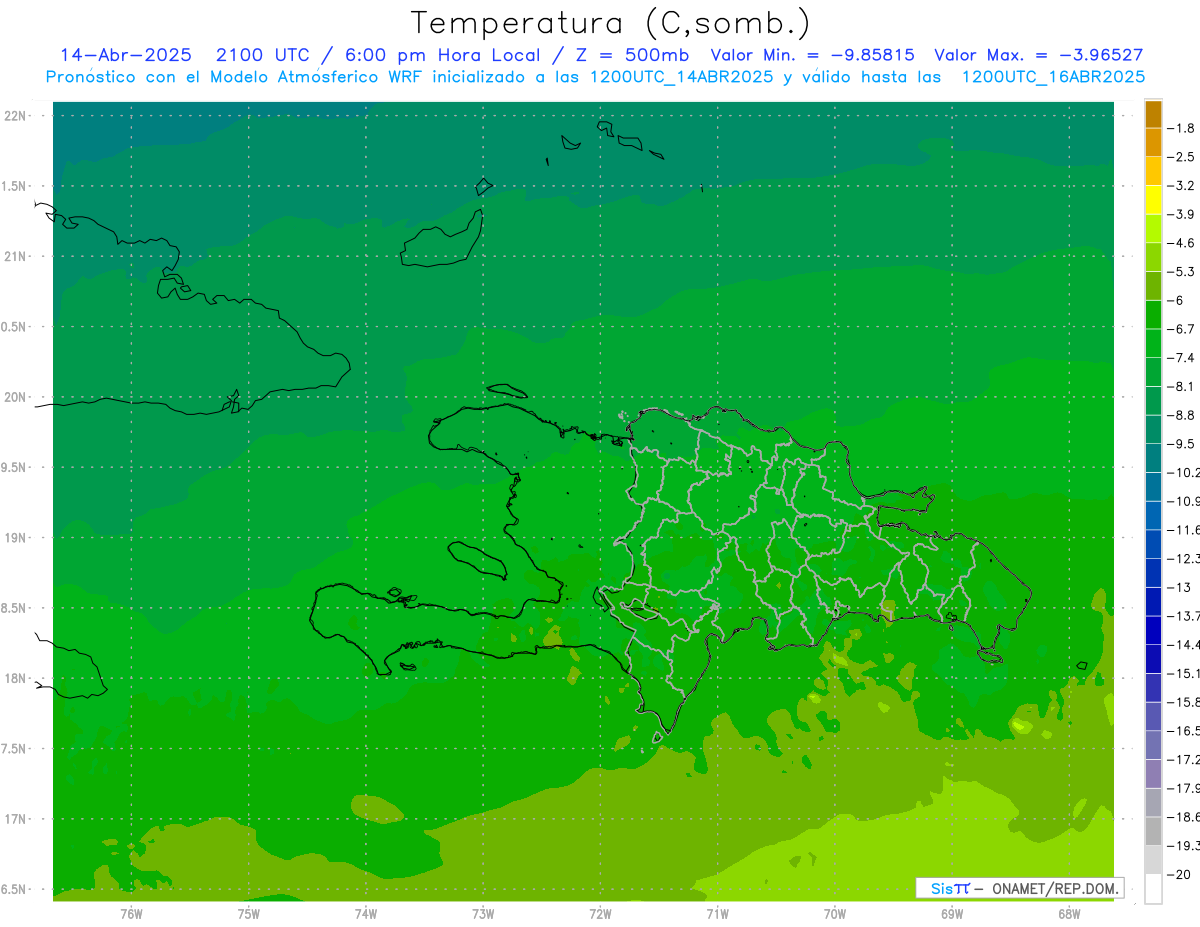Click the 22N latitude axis label

(x=15, y=116)
